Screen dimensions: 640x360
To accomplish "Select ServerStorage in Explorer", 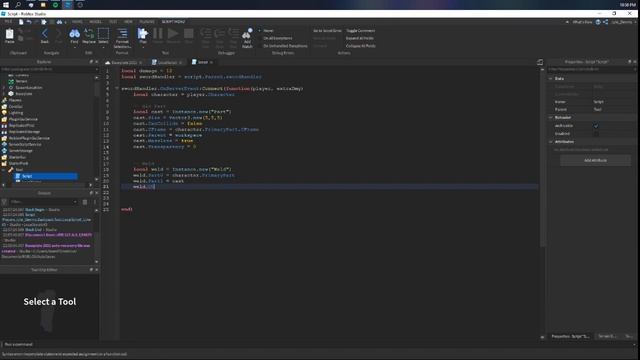I will (20, 151).
